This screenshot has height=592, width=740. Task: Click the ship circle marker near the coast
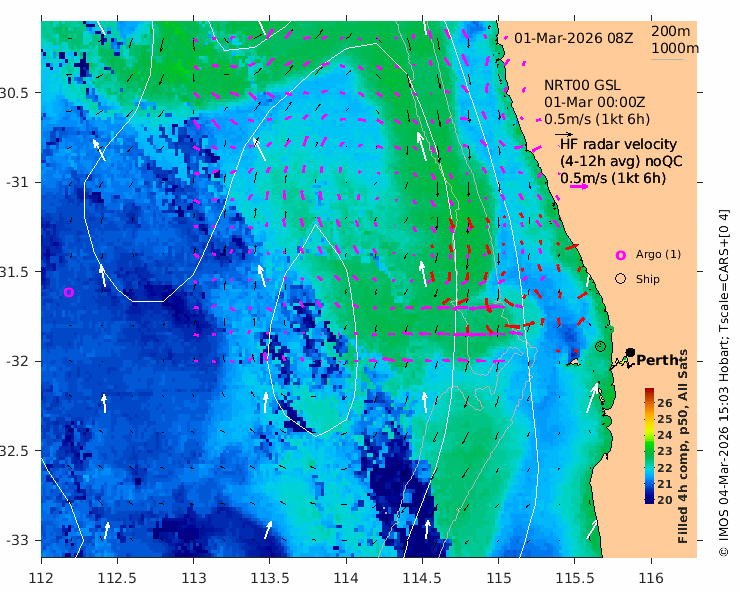click(x=600, y=347)
